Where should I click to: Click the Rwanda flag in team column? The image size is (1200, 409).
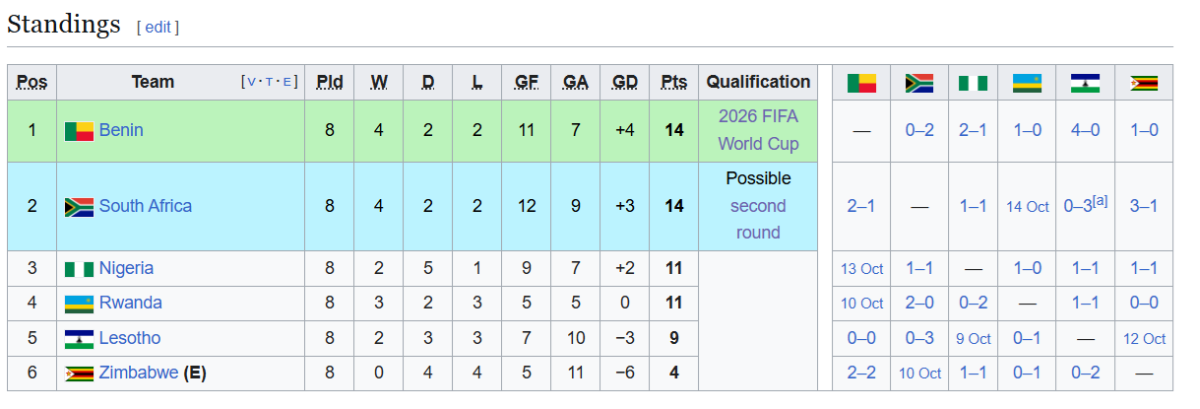[x=79, y=304]
